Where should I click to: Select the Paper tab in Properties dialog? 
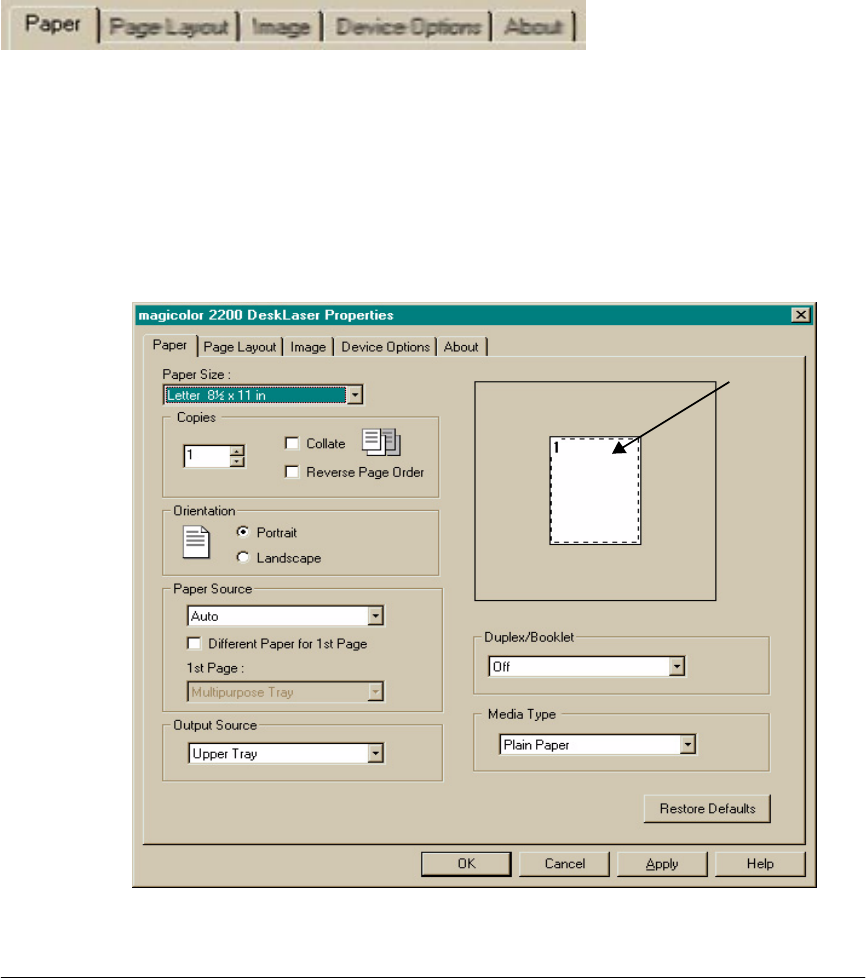[170, 345]
